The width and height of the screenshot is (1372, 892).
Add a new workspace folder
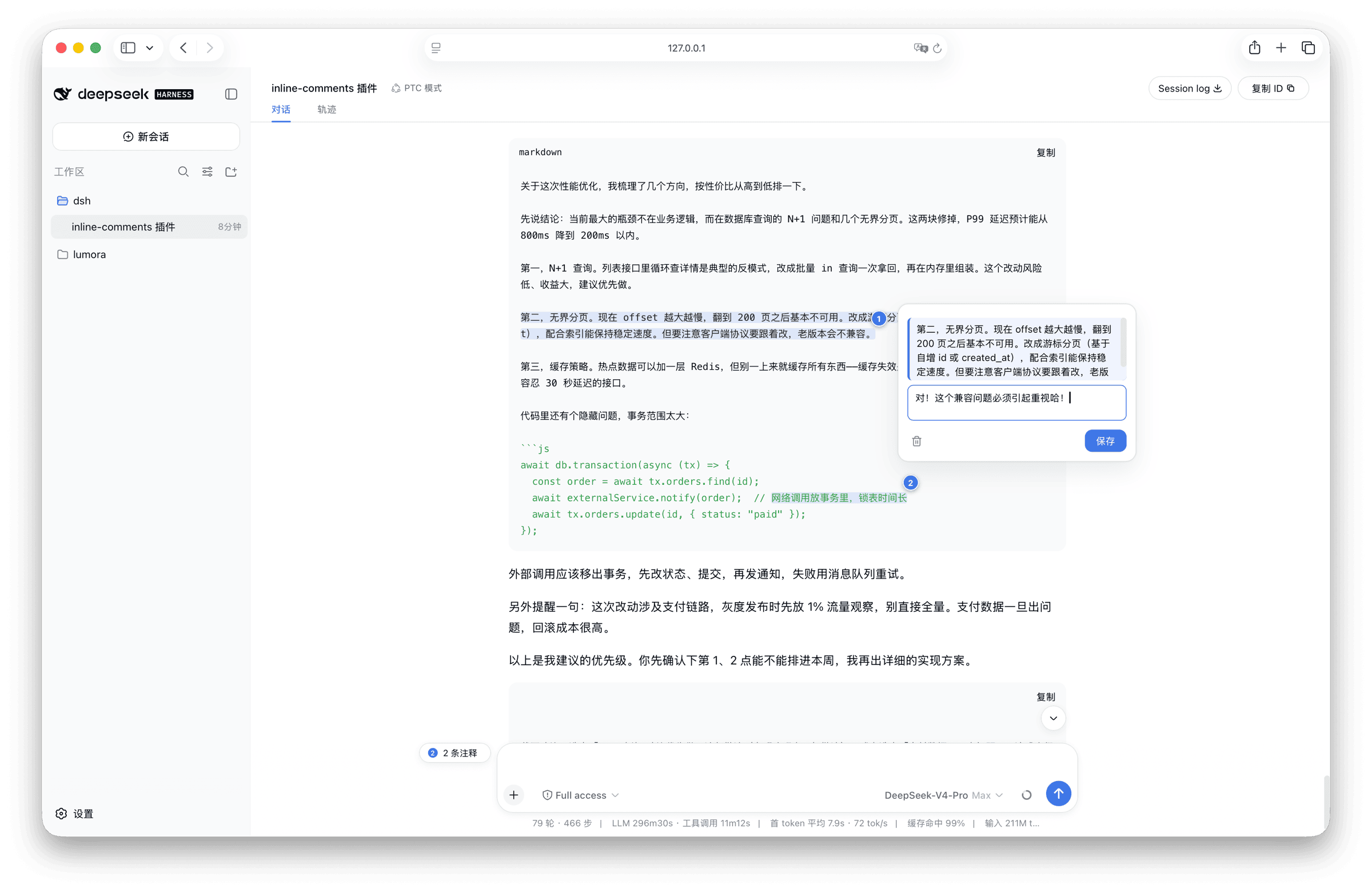pos(231,172)
